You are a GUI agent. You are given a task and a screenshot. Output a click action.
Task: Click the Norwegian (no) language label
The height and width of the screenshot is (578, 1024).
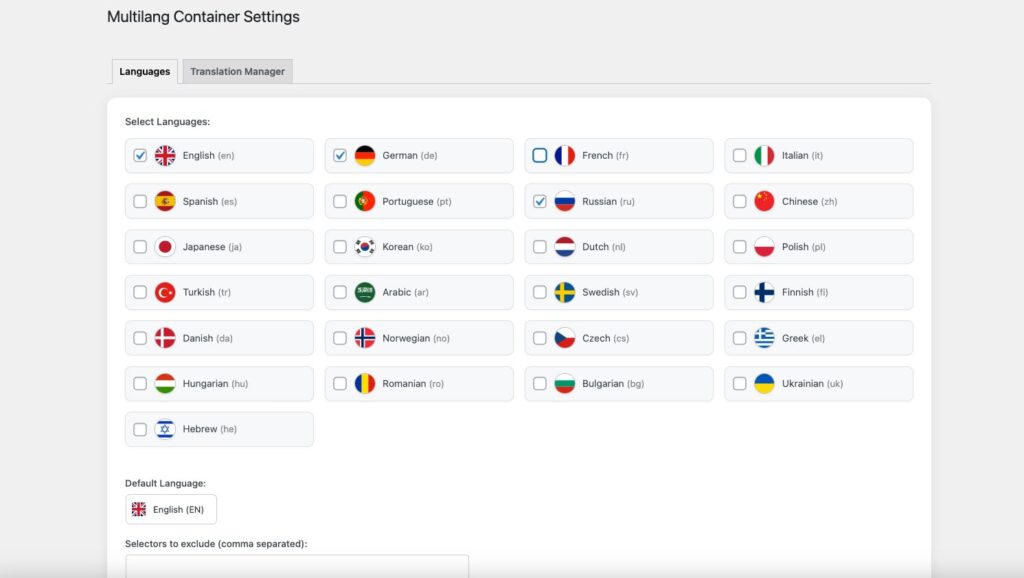point(415,338)
